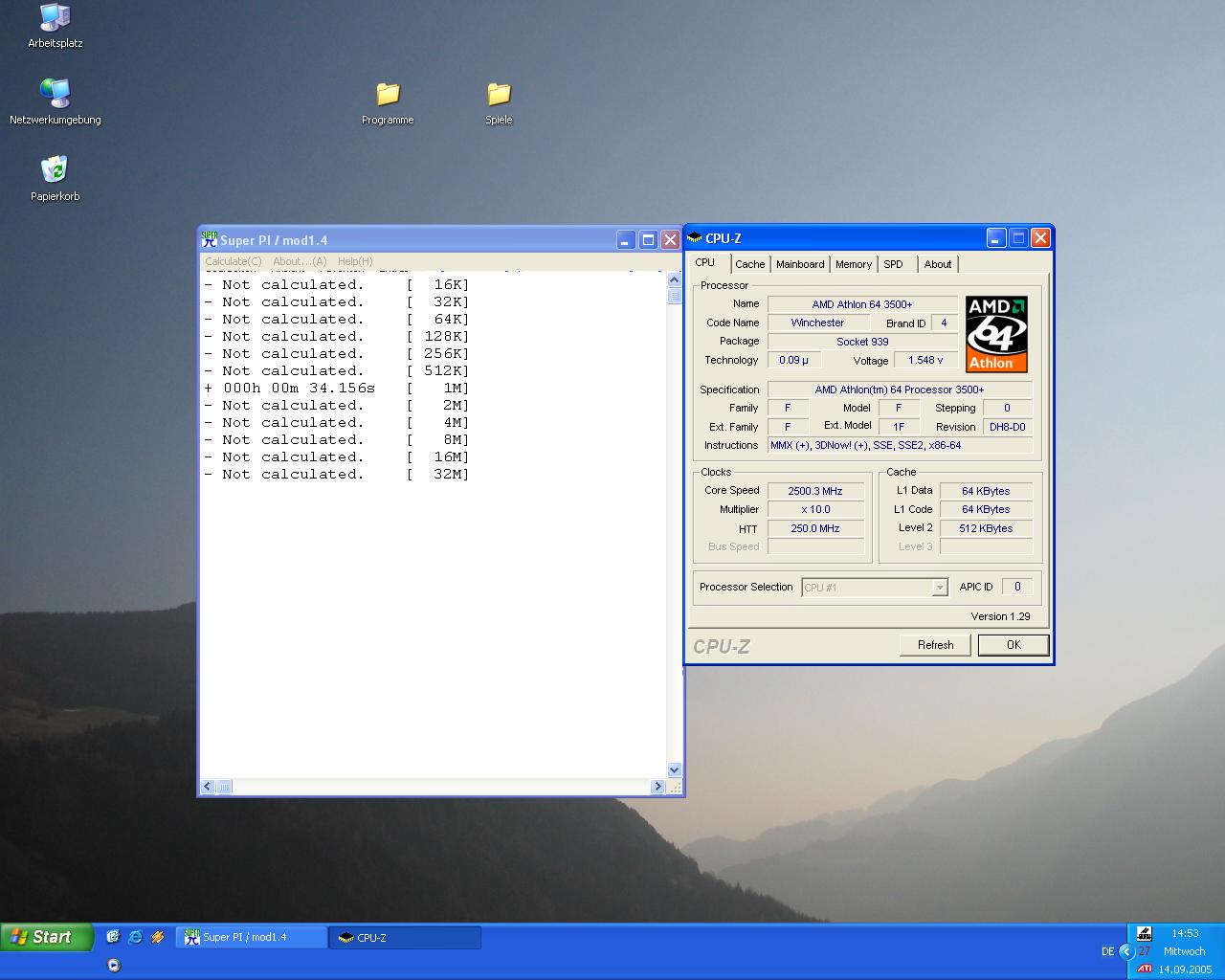Open the Programme folder on desktop

click(x=388, y=101)
